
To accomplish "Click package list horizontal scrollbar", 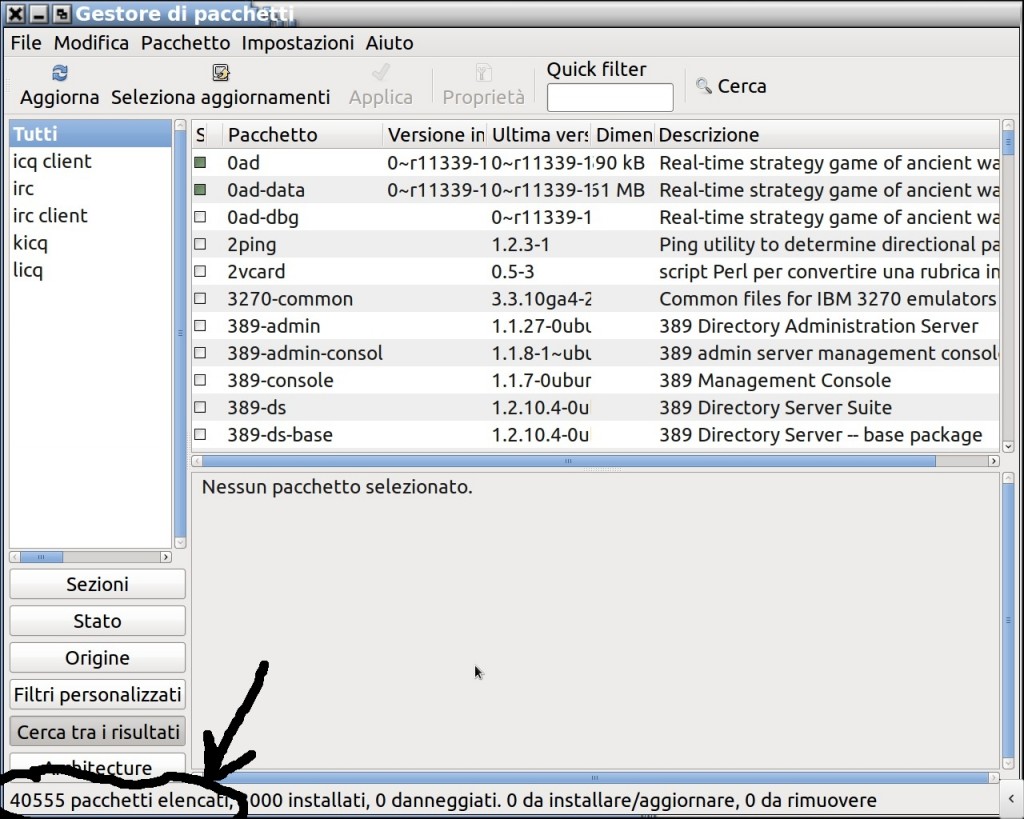I will [x=568, y=461].
